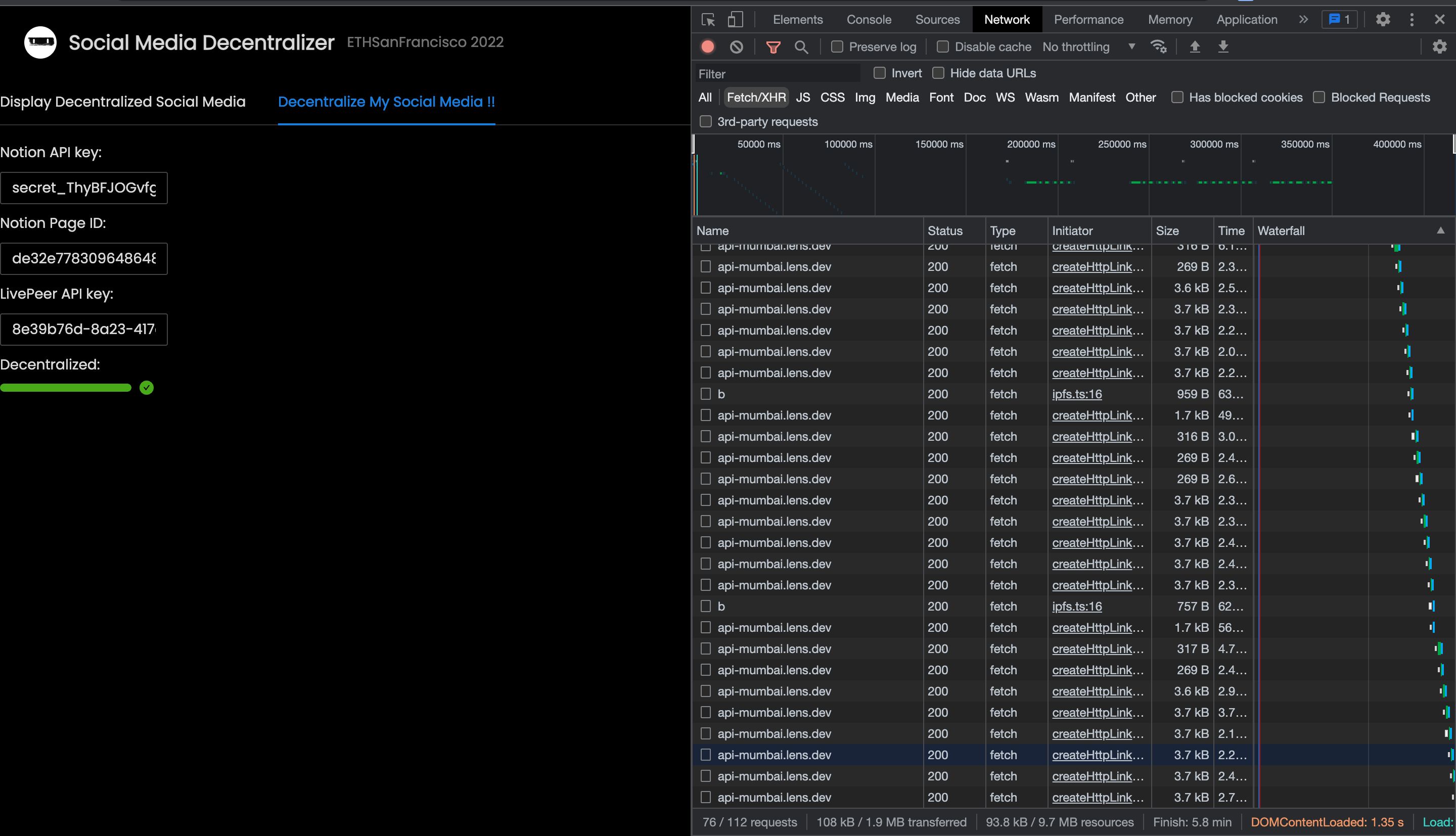The width and height of the screenshot is (1456, 836).
Task: Open the No throttling dropdown
Action: 1089,47
